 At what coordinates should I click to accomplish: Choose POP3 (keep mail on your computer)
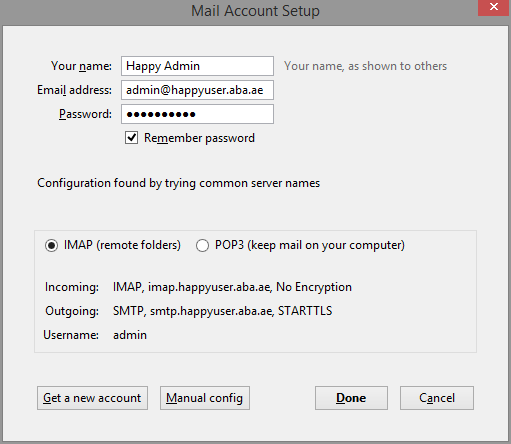pos(202,246)
